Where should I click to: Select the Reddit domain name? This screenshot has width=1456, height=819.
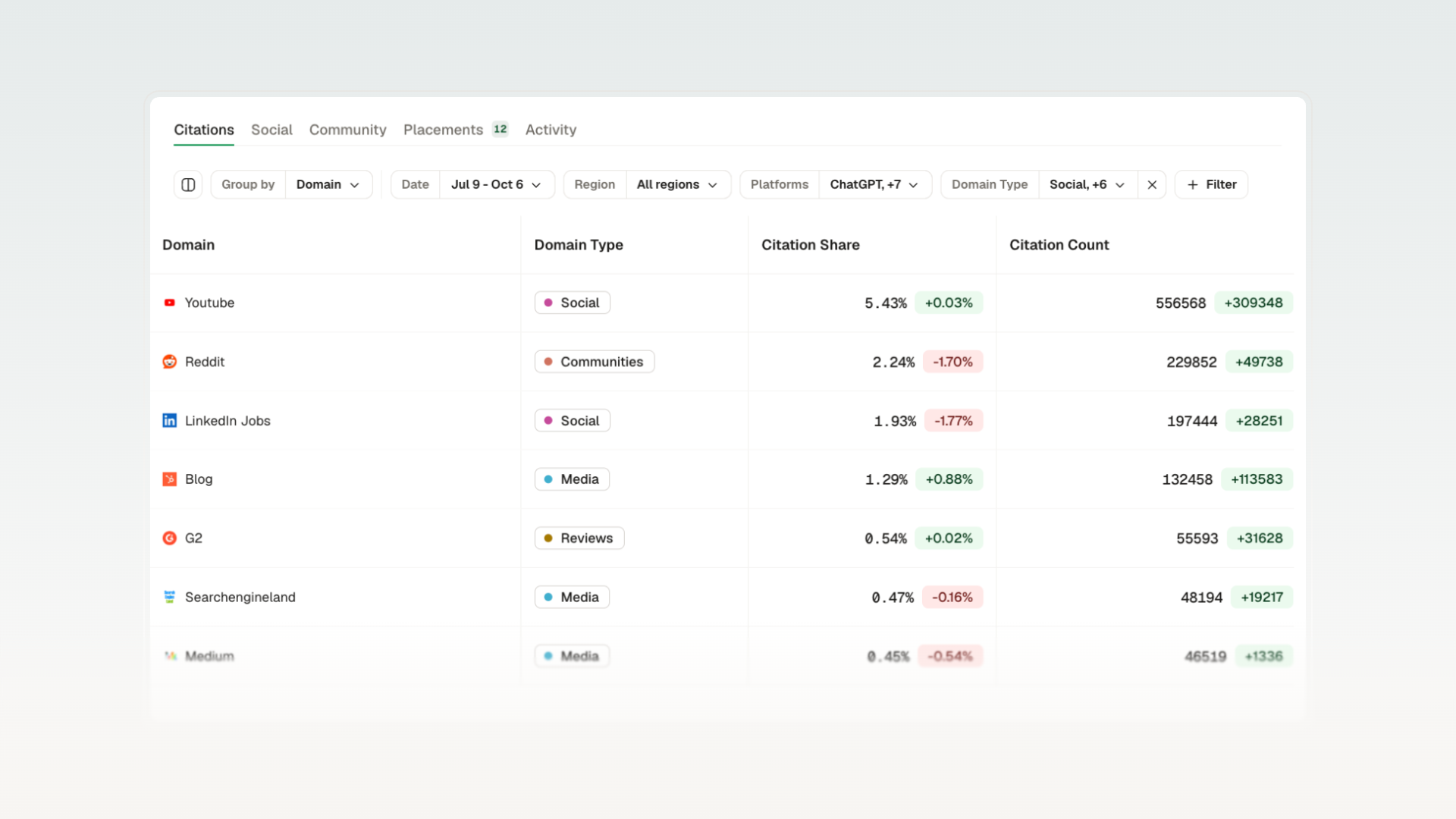(205, 362)
